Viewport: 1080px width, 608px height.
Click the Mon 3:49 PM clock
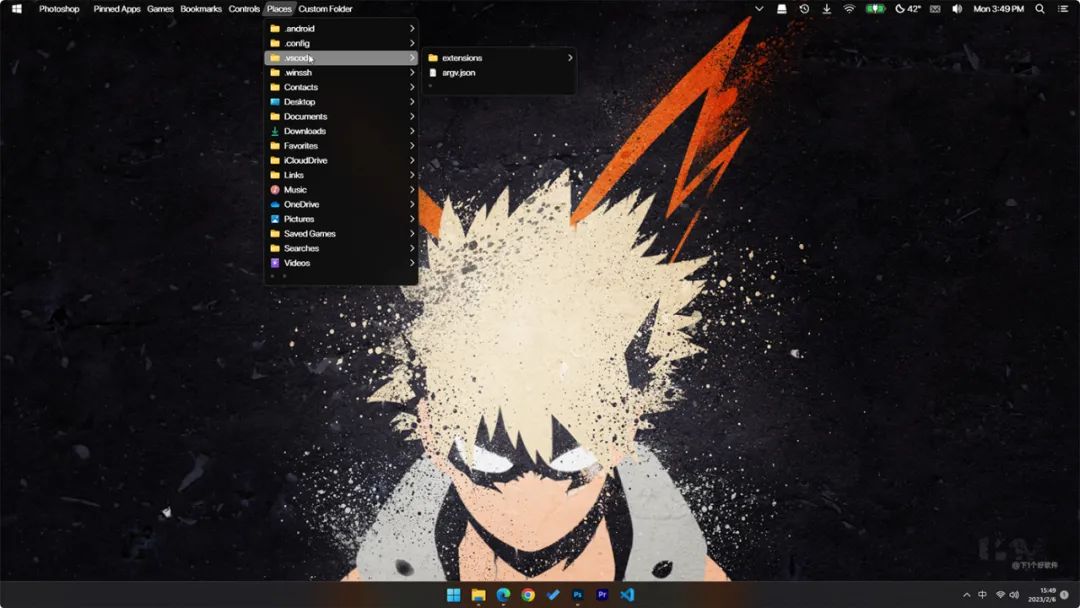pos(998,9)
